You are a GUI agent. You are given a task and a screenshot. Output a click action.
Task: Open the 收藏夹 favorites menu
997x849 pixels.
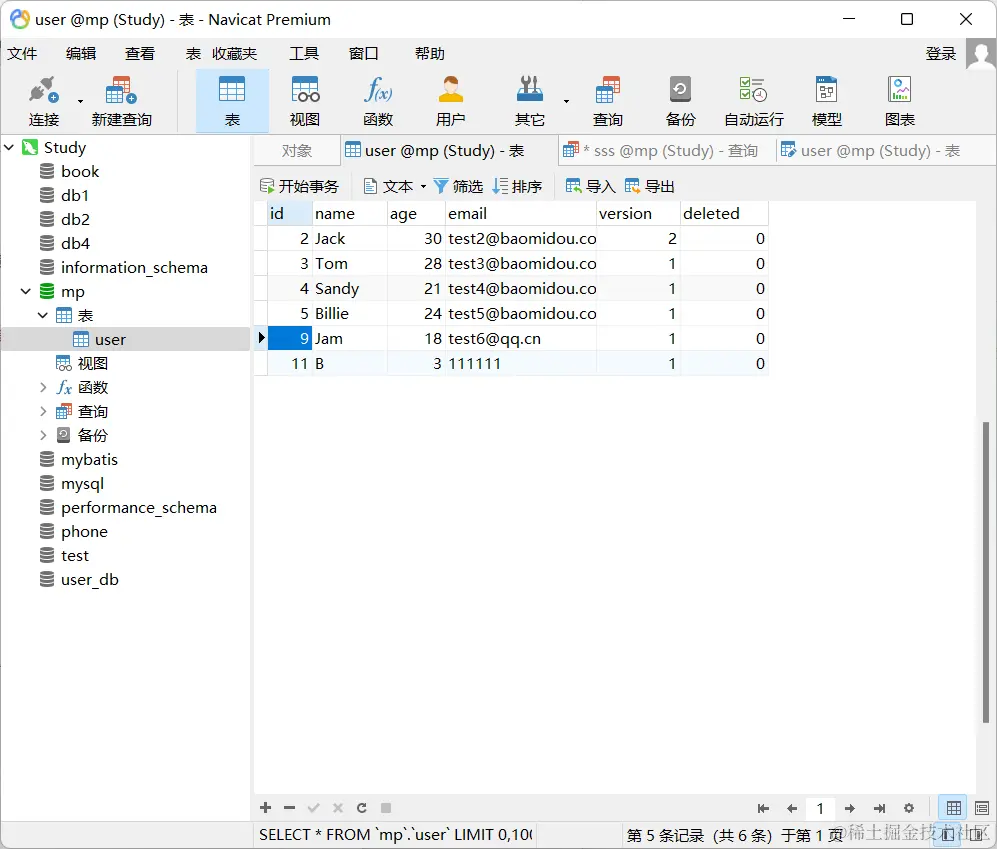[x=235, y=54]
